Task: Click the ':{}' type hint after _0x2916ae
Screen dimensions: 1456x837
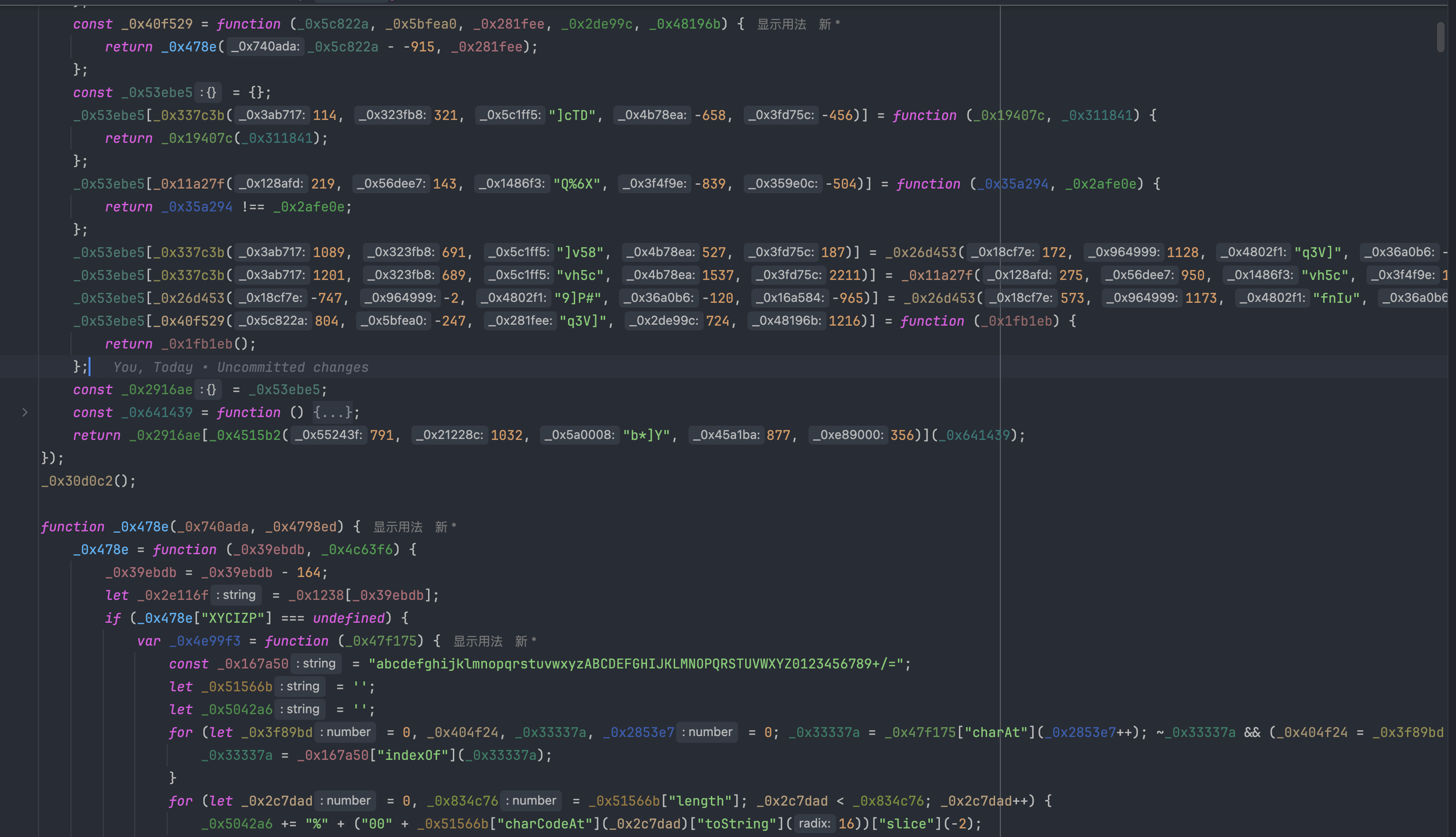Action: pos(208,390)
